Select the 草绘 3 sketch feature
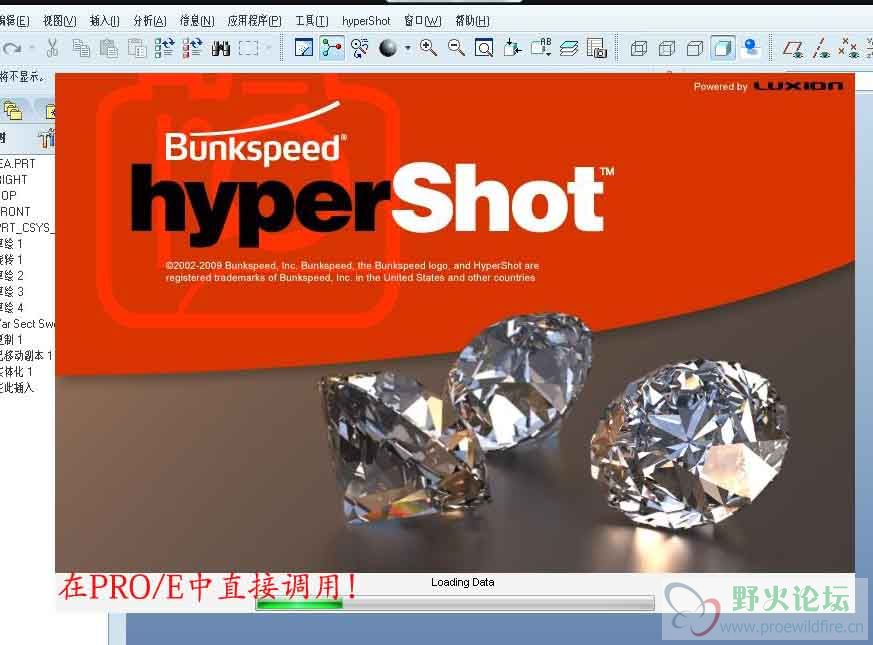873x645 pixels. (12, 292)
